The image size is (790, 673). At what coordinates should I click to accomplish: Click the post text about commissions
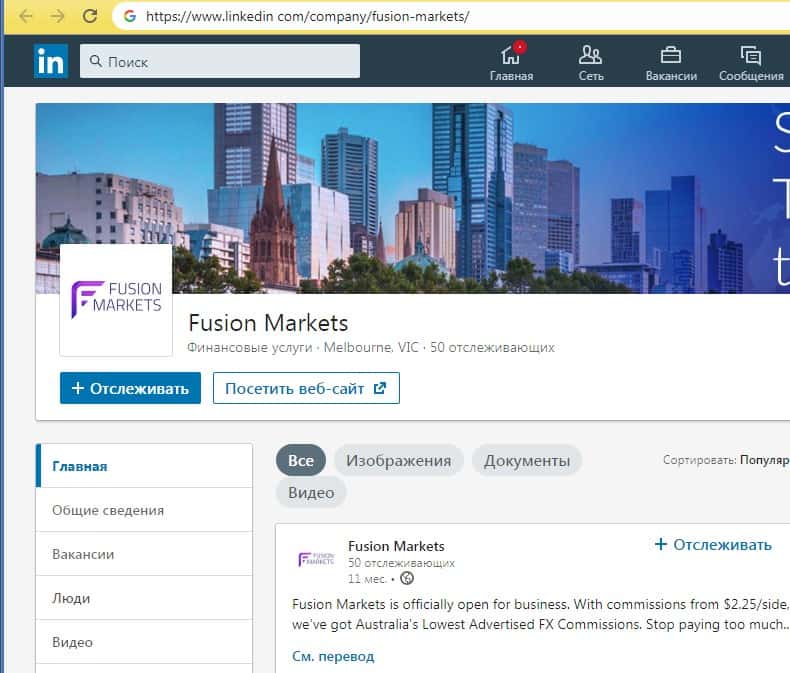541,614
